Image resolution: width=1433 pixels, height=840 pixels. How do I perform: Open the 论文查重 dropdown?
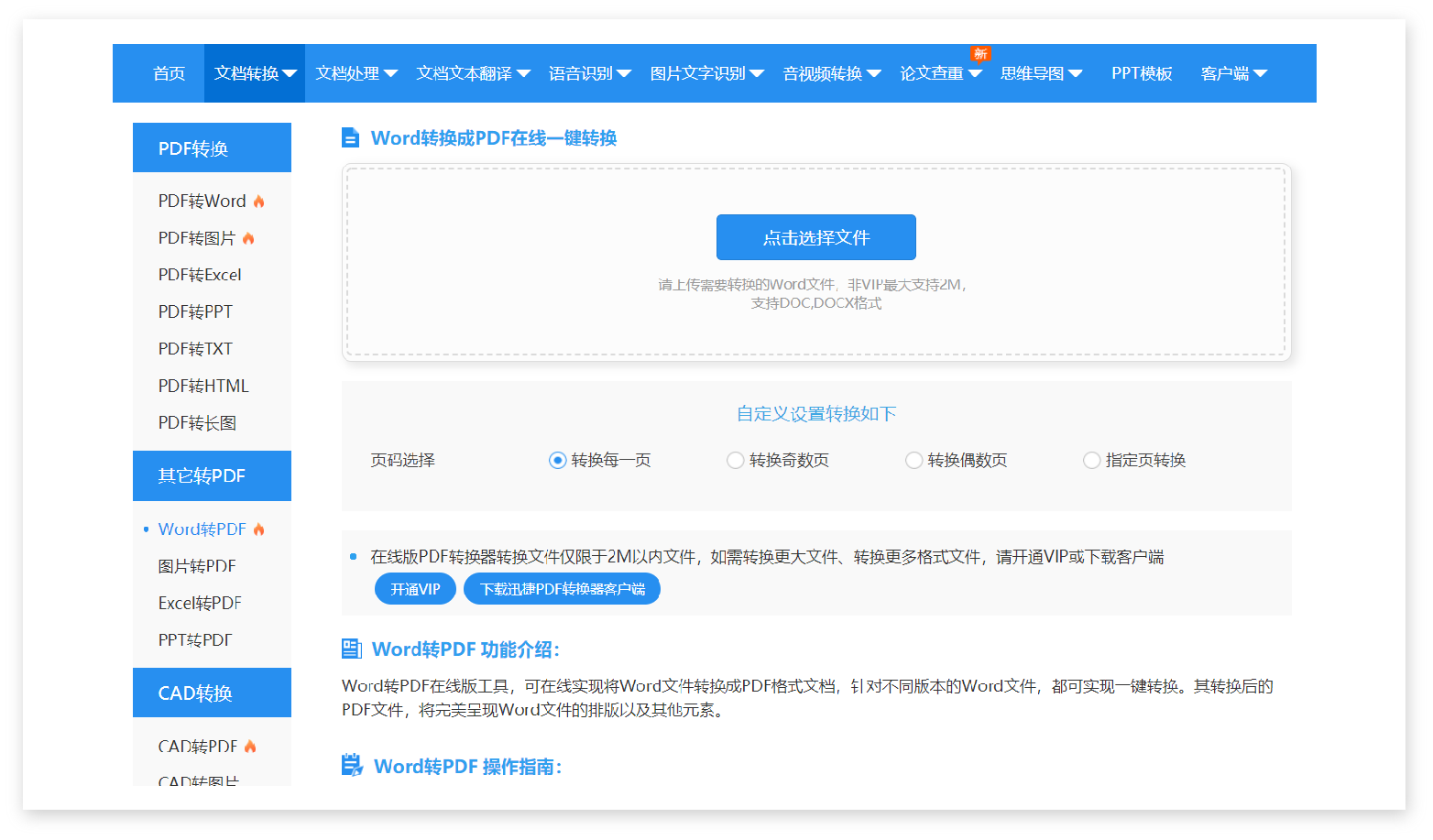tap(940, 73)
